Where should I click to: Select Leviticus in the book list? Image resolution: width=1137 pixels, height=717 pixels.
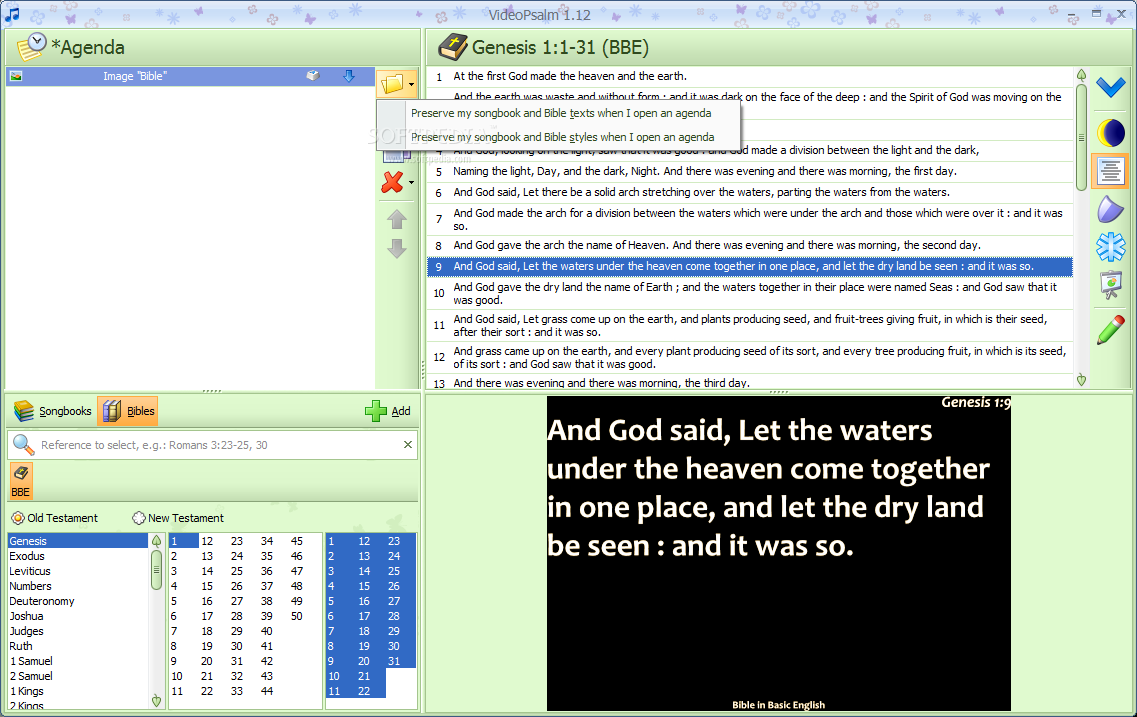pos(78,571)
